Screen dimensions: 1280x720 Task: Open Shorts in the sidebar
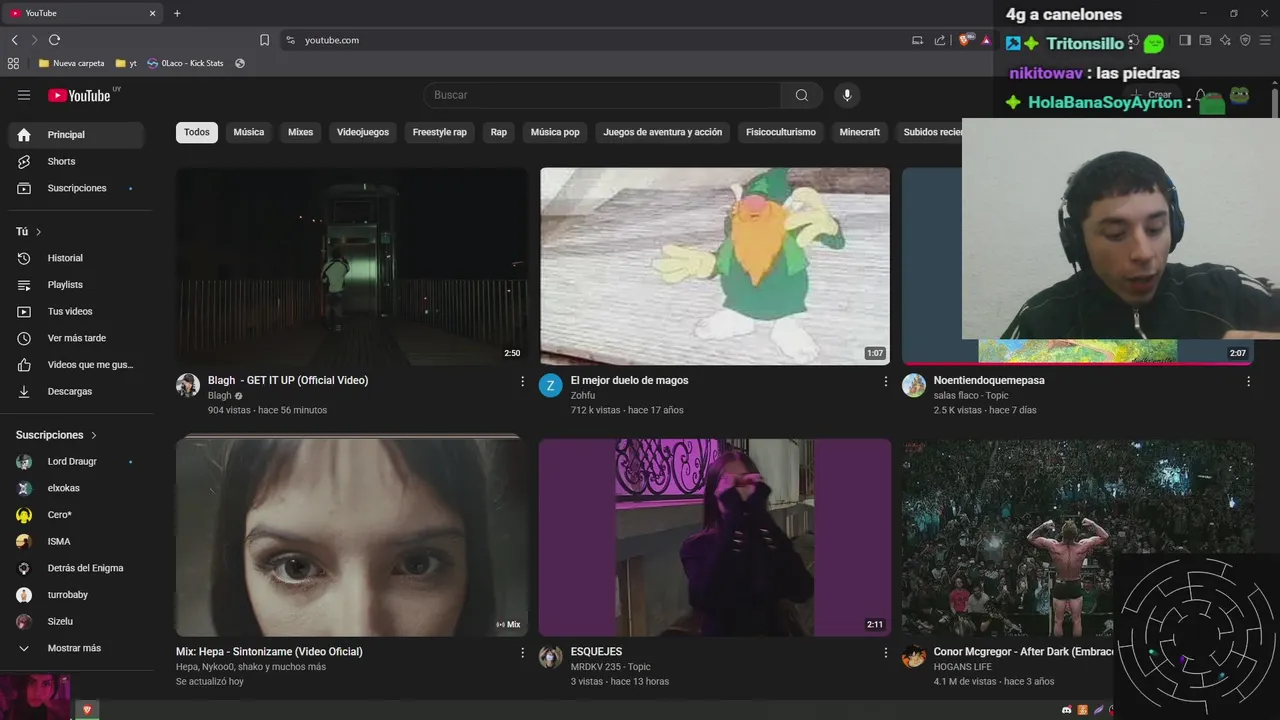(x=76, y=161)
